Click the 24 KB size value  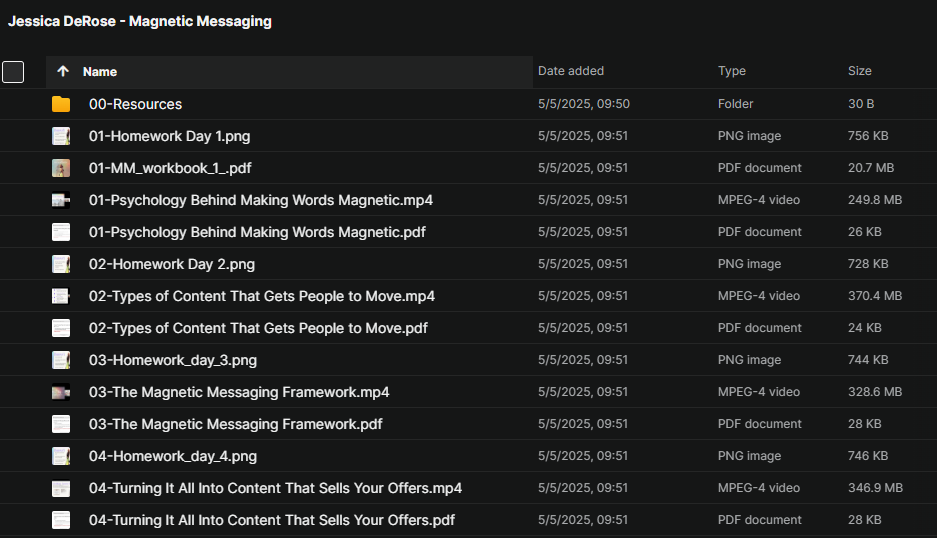point(864,328)
